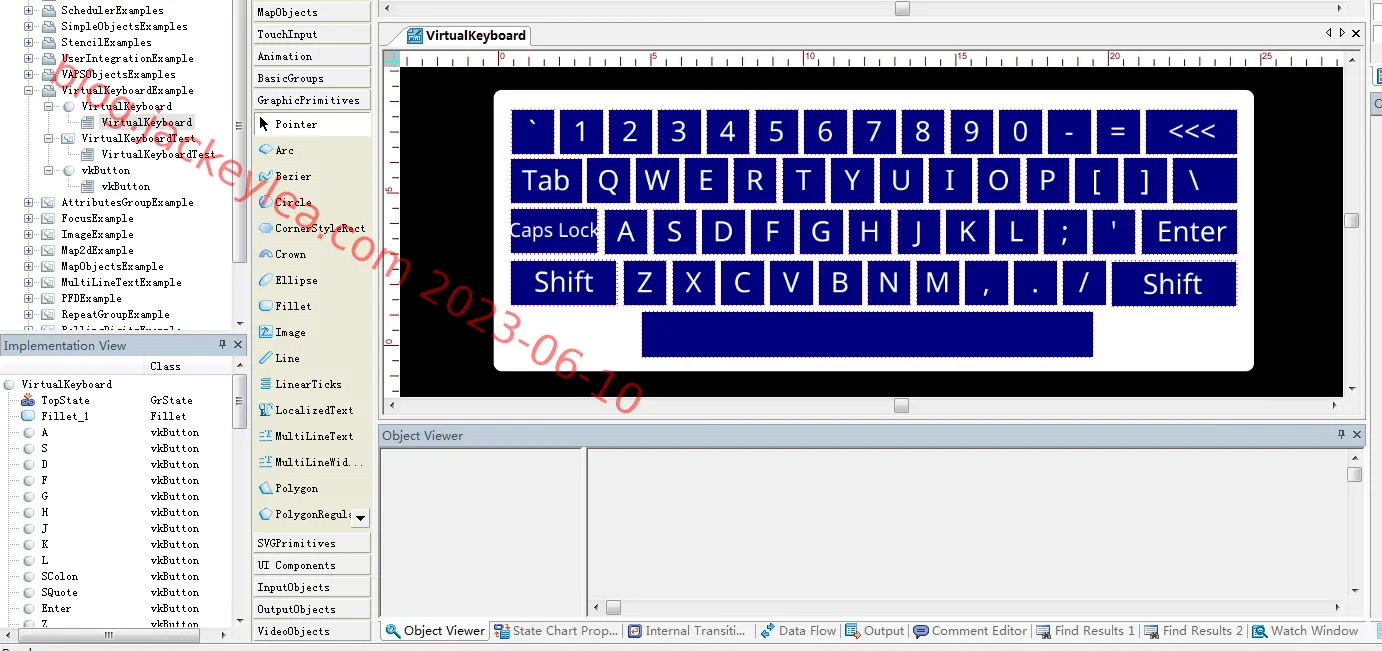The width and height of the screenshot is (1382, 651).
Task: Collapse the VirtualKeyboardExample node
Action: pyautogui.click(x=29, y=90)
